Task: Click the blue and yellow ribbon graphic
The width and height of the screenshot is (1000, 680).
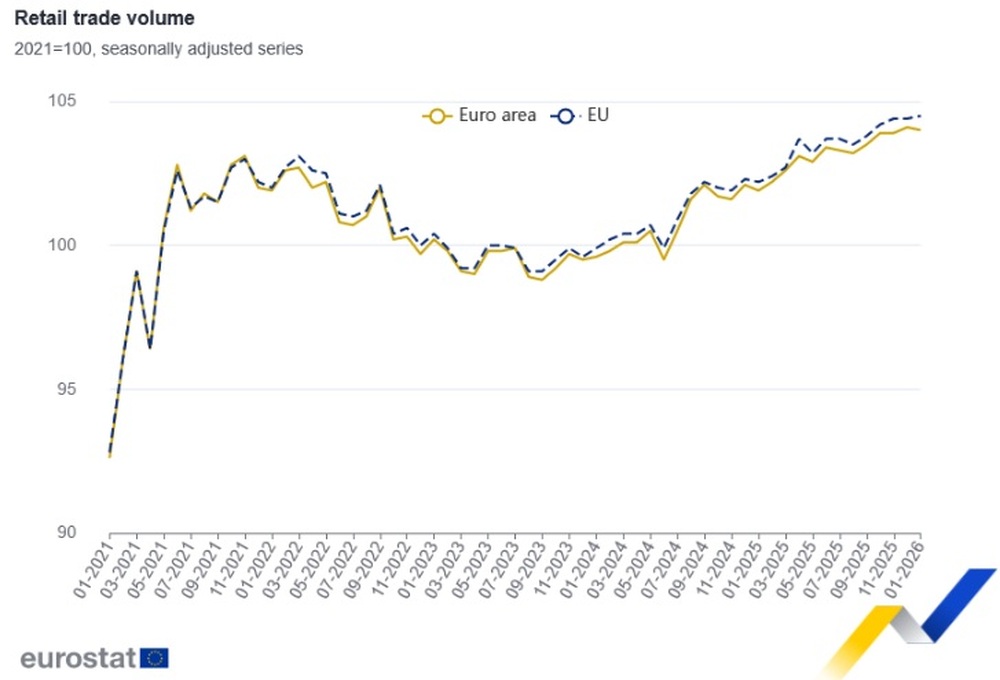Action: [x=908, y=621]
